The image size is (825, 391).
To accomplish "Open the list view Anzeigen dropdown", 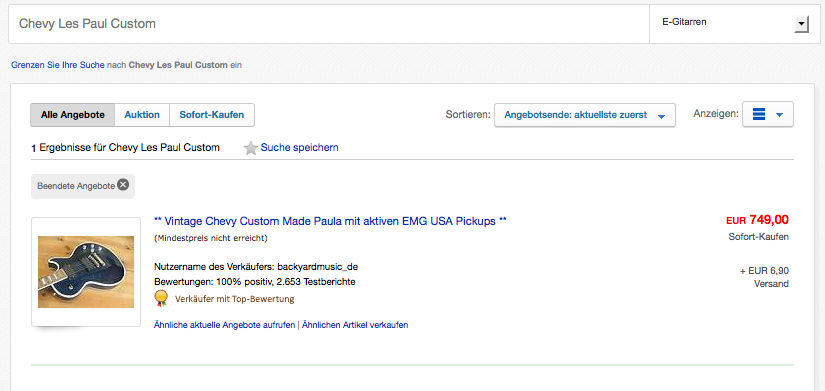I will (768, 114).
